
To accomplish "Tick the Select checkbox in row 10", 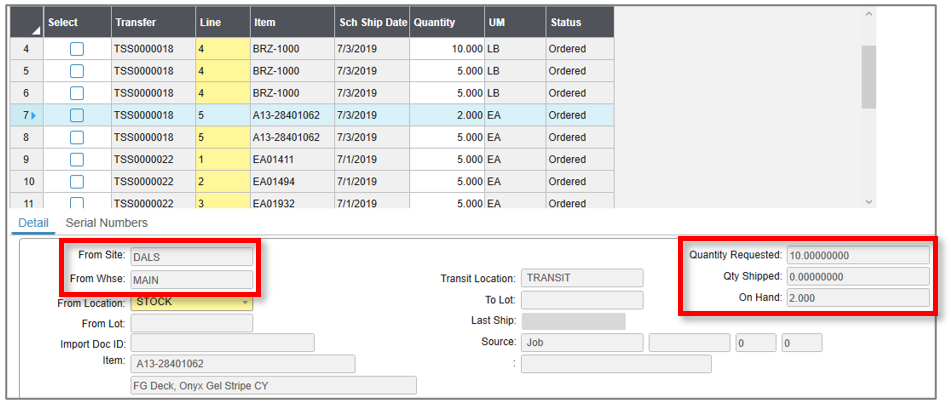I will coord(77,182).
